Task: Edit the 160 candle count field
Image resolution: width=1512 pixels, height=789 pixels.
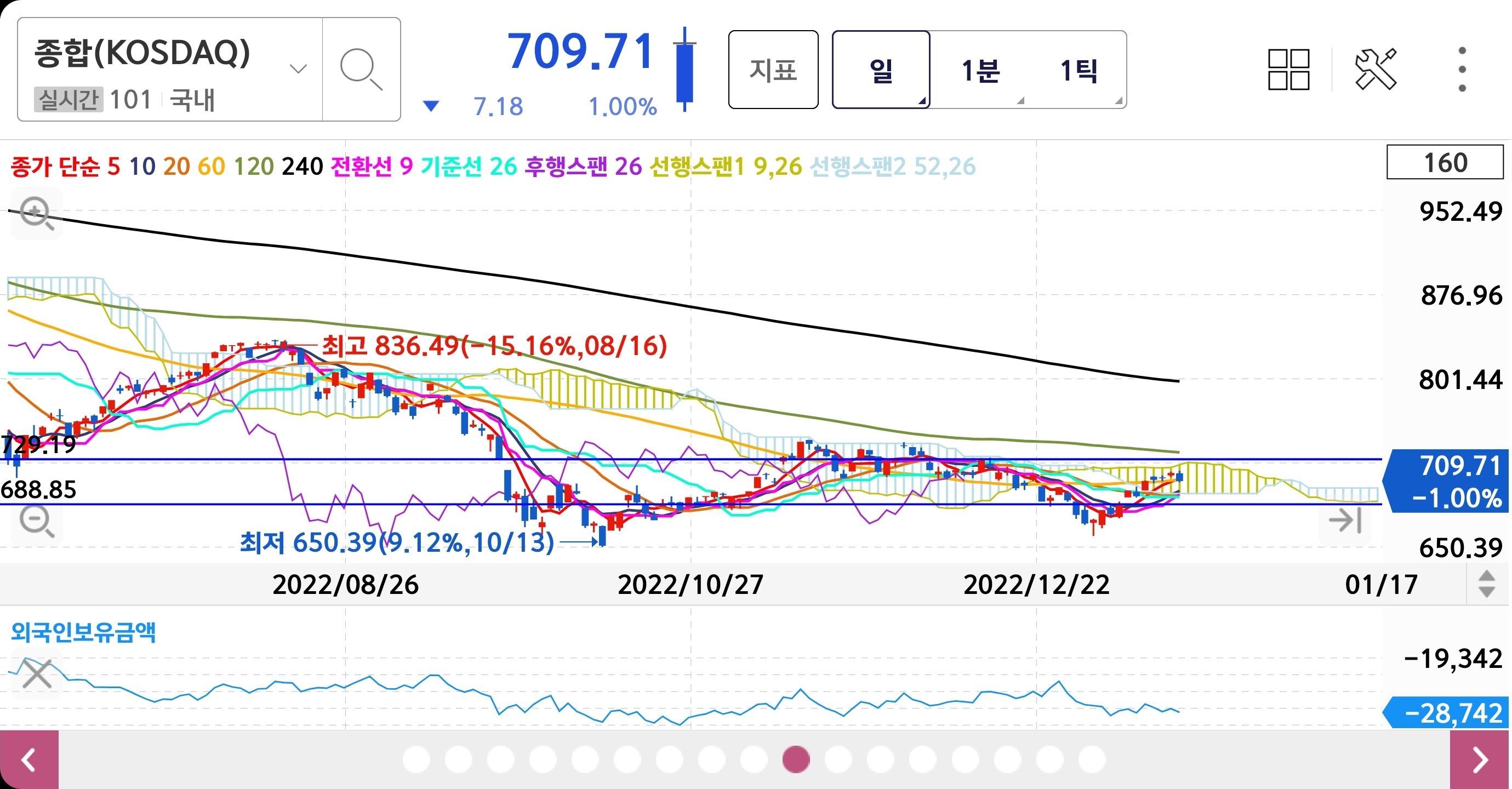Action: click(1445, 163)
